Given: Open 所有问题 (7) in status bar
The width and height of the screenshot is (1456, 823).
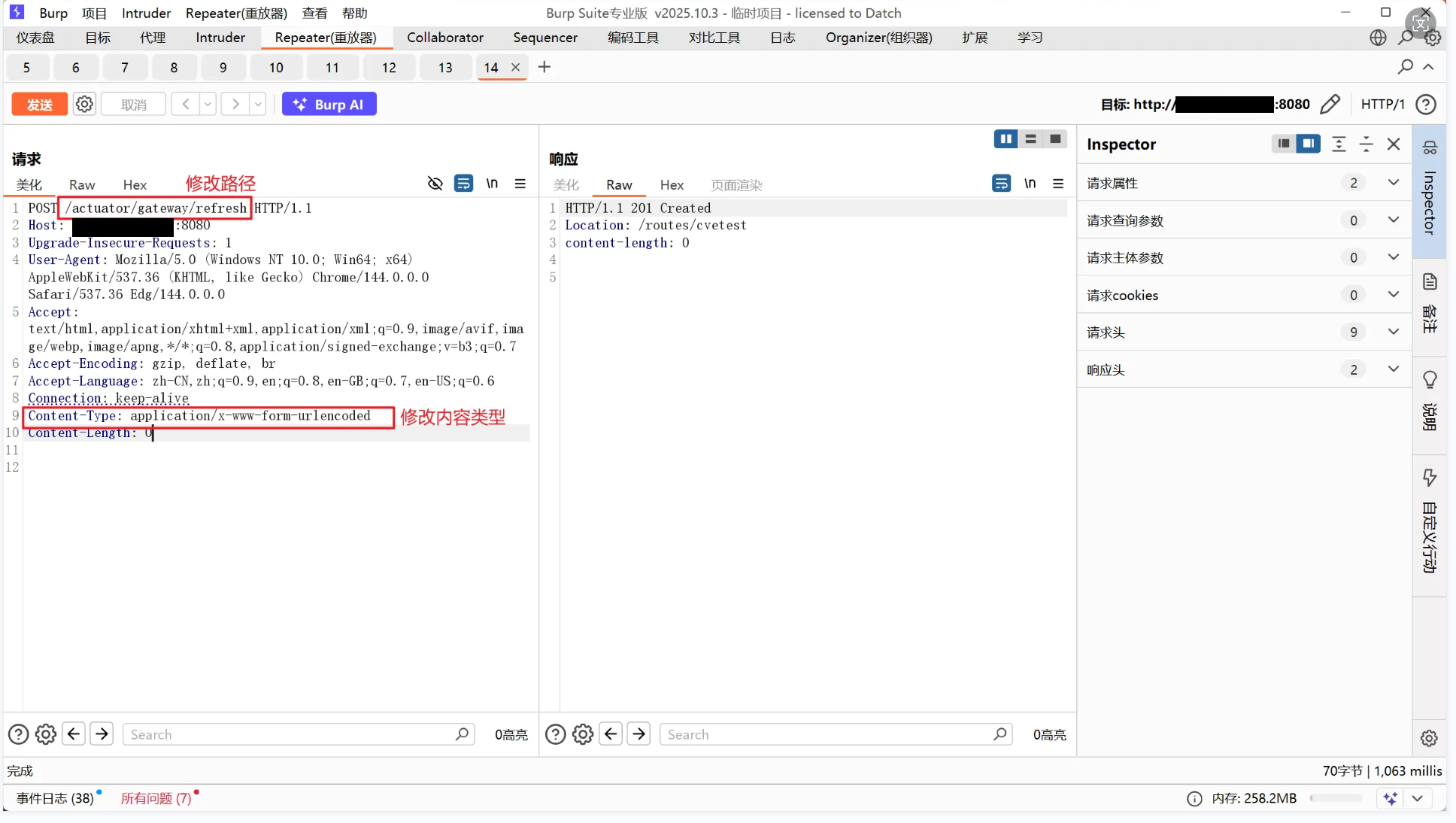Looking at the screenshot, I should [156, 798].
